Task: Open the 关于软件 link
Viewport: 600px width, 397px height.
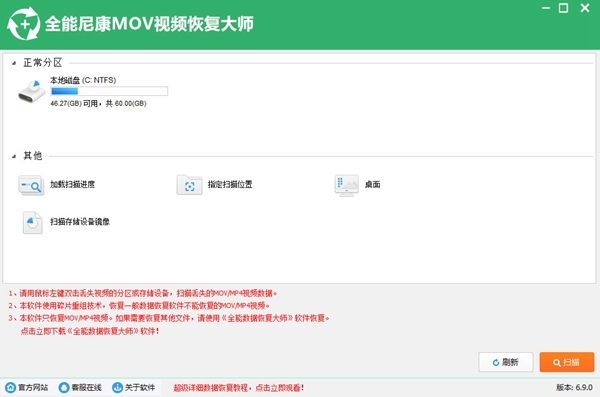Action: (140, 387)
